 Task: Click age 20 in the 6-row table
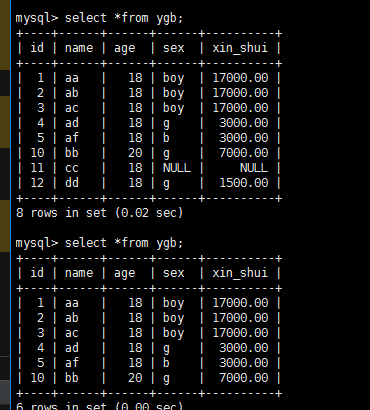pos(135,378)
